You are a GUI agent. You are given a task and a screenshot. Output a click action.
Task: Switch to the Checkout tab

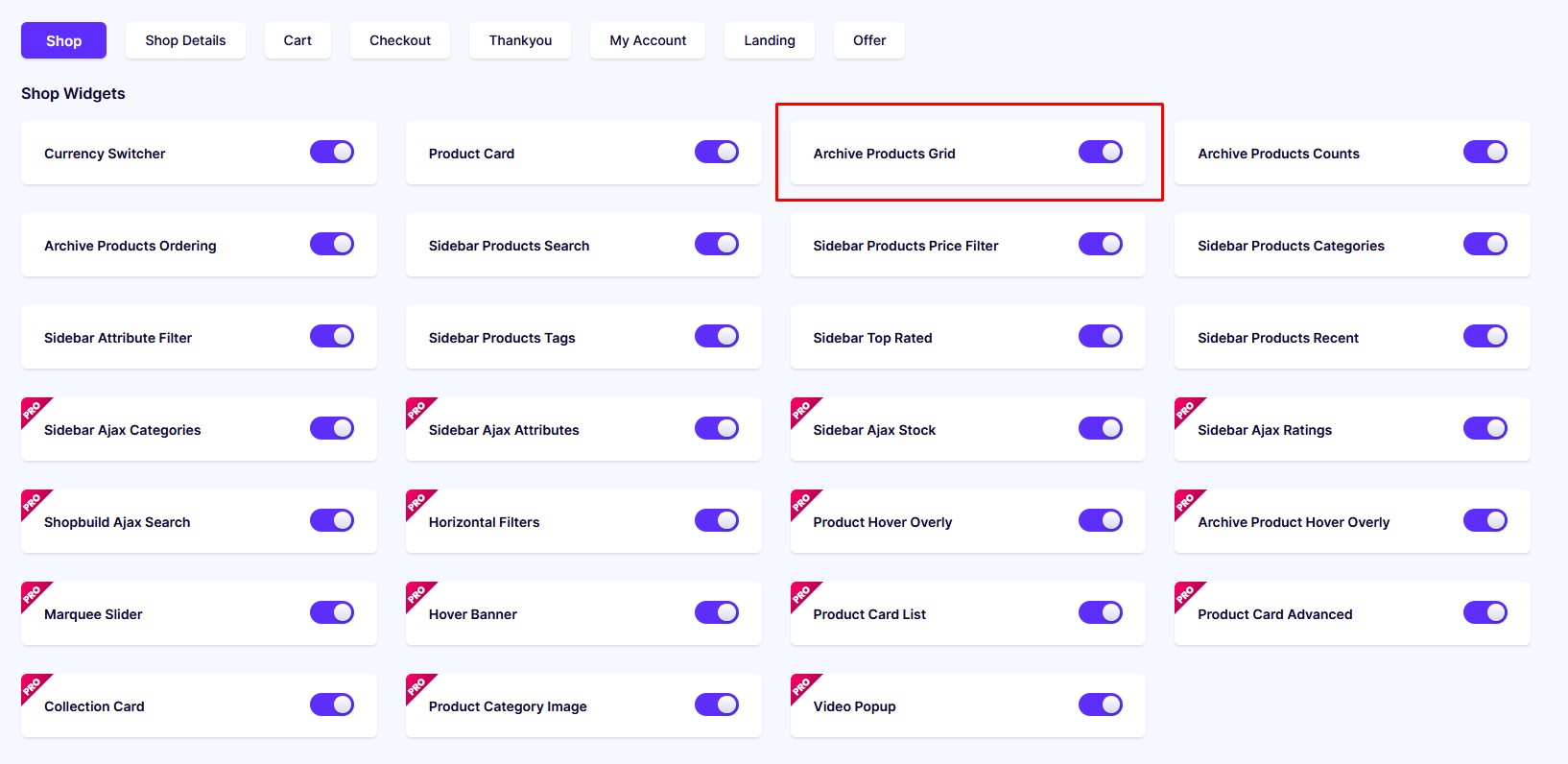(400, 40)
